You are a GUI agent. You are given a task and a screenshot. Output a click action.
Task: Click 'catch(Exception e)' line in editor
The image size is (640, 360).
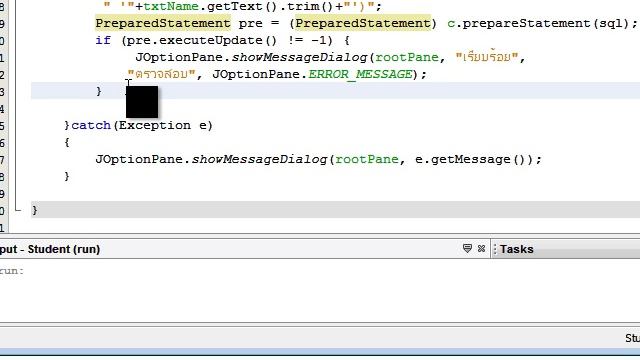[139, 125]
